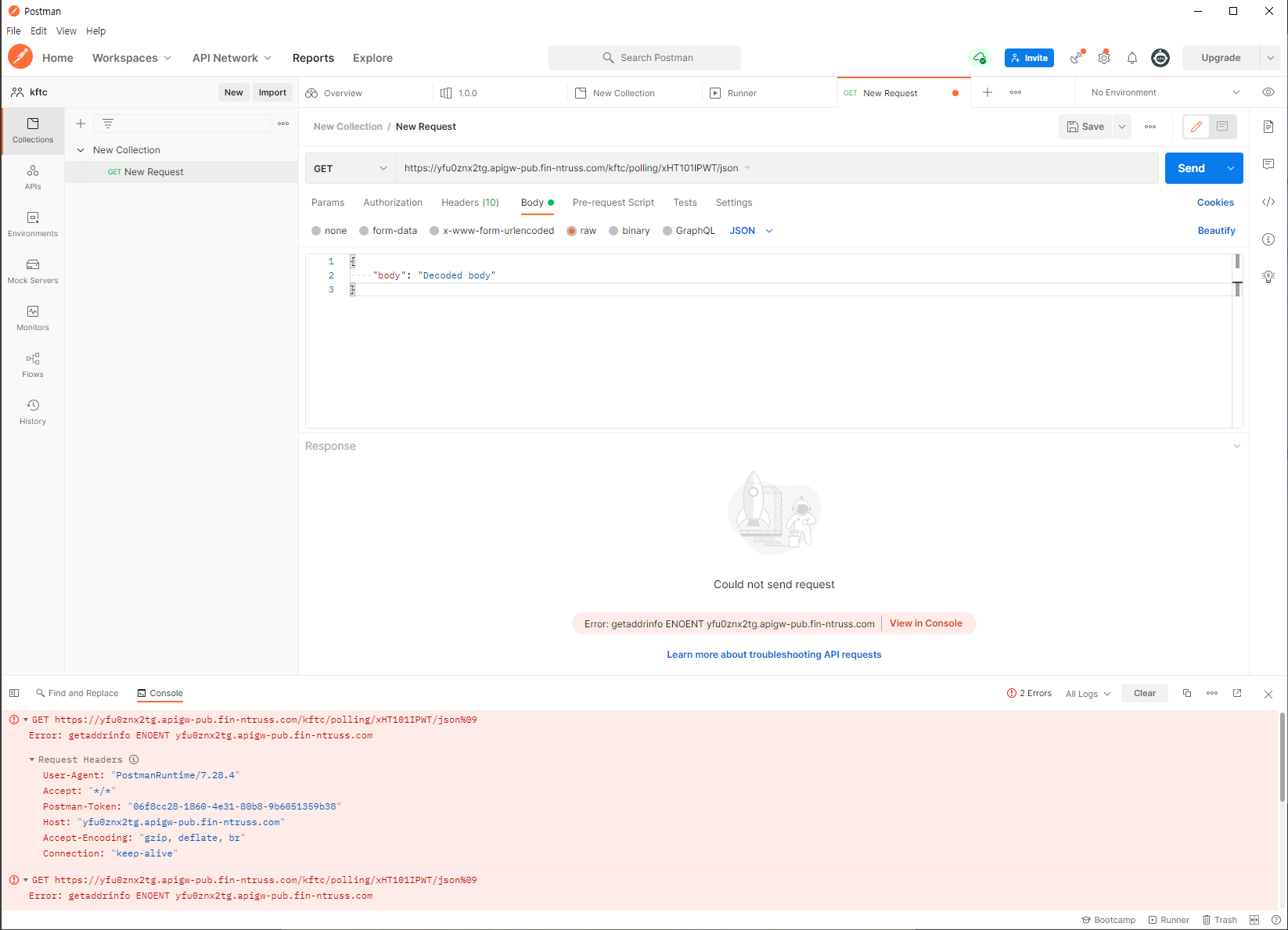
Task: Switch to edit mode pencil icon
Action: pos(1196,127)
